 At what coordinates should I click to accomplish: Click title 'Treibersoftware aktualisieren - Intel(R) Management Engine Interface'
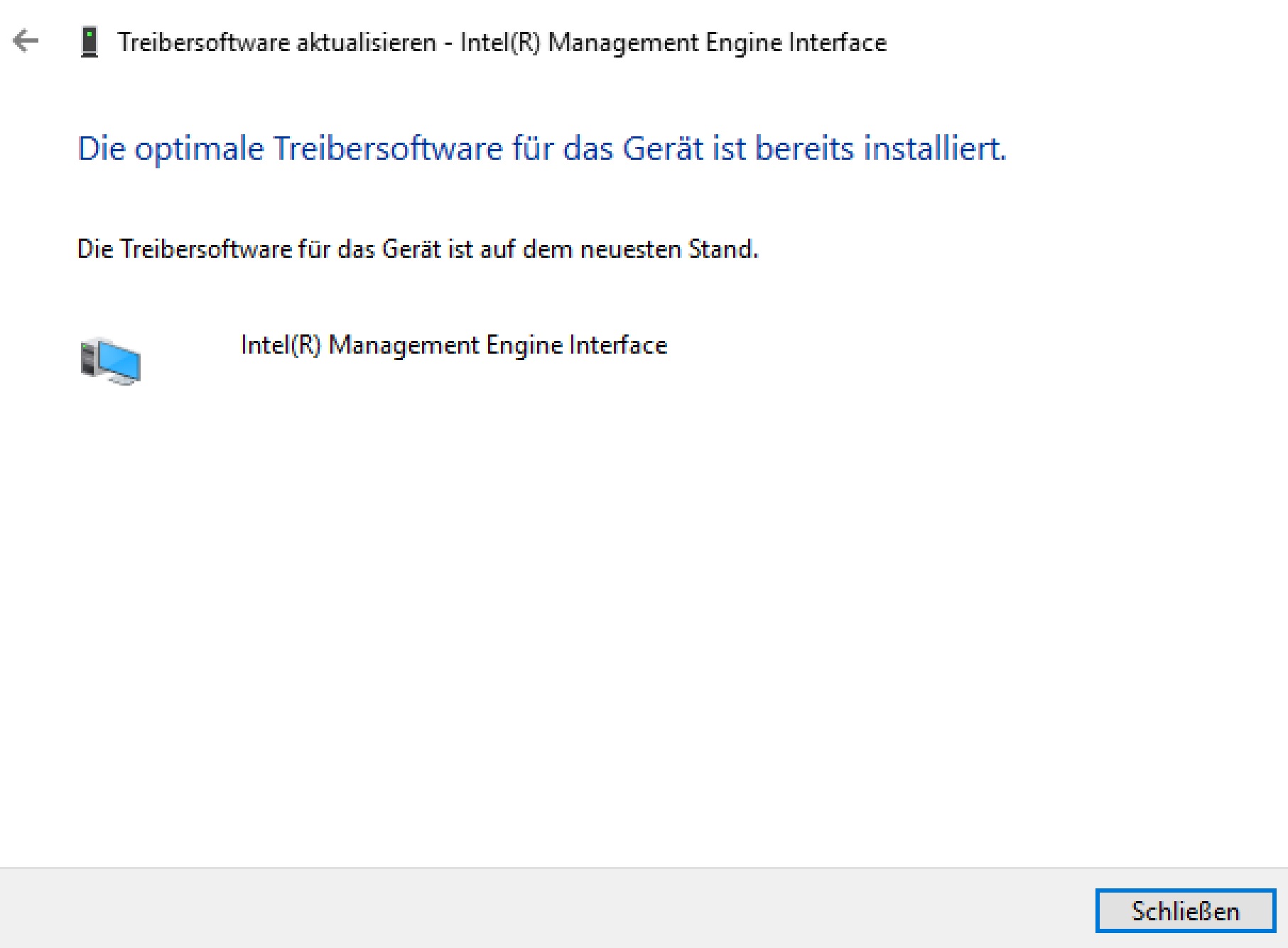coord(502,43)
